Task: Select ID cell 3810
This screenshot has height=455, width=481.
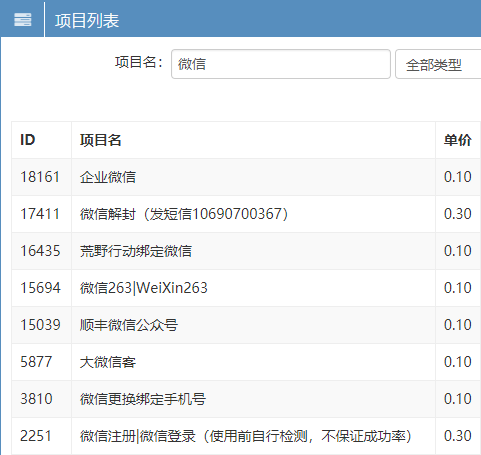Action: [x=36, y=399]
